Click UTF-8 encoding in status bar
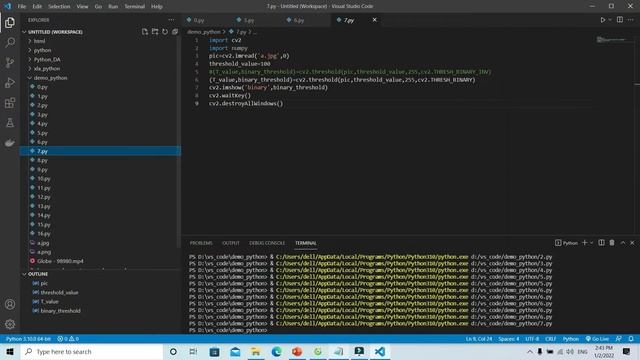The height and width of the screenshot is (360, 640). [532, 339]
